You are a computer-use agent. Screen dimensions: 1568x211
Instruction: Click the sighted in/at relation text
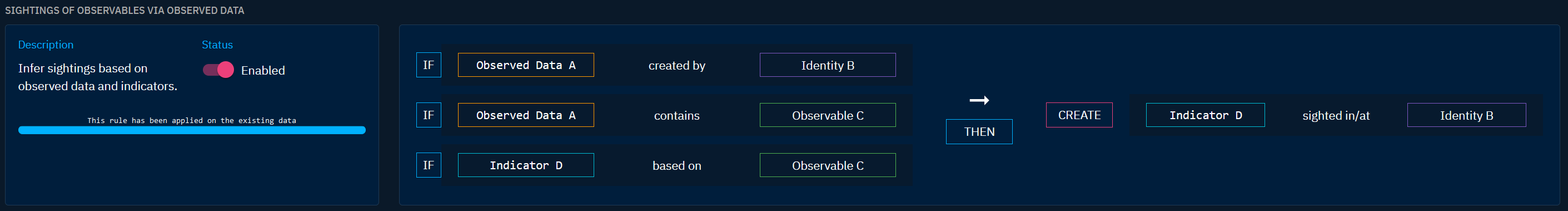pos(1336,115)
